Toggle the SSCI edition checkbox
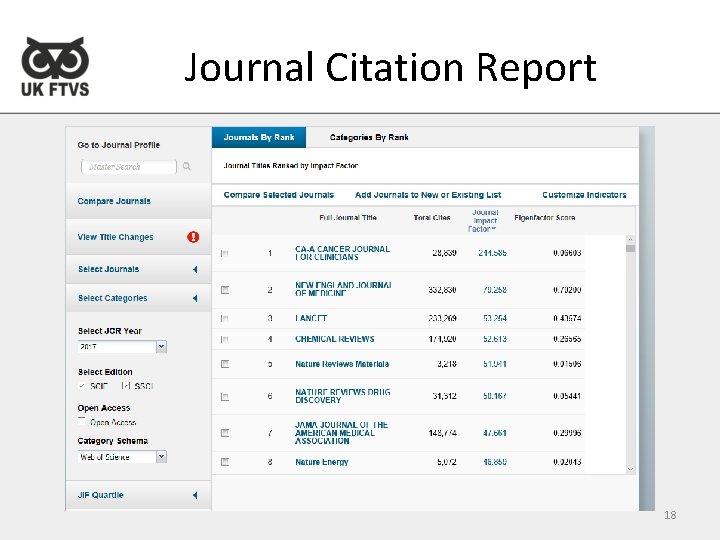720x540 pixels. point(126,386)
